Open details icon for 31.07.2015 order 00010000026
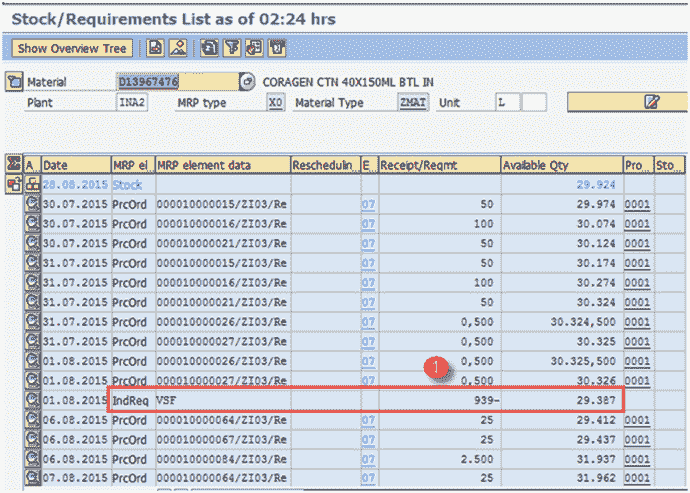 pos(32,322)
